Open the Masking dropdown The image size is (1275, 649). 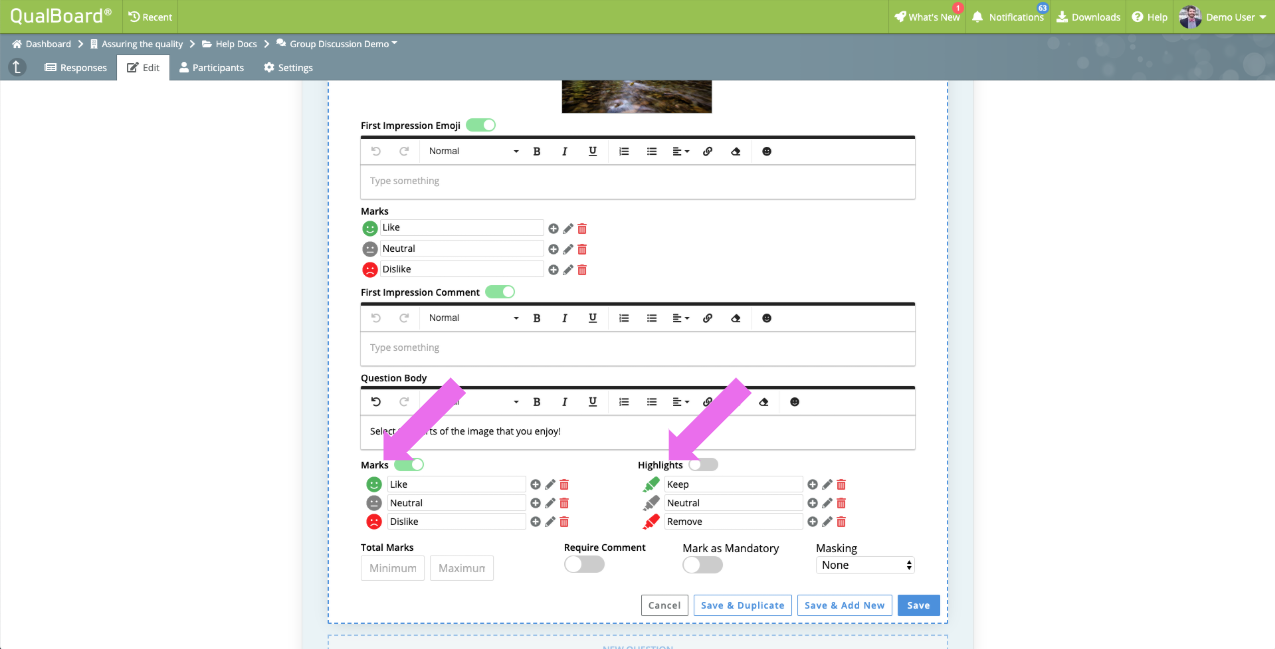click(x=865, y=565)
